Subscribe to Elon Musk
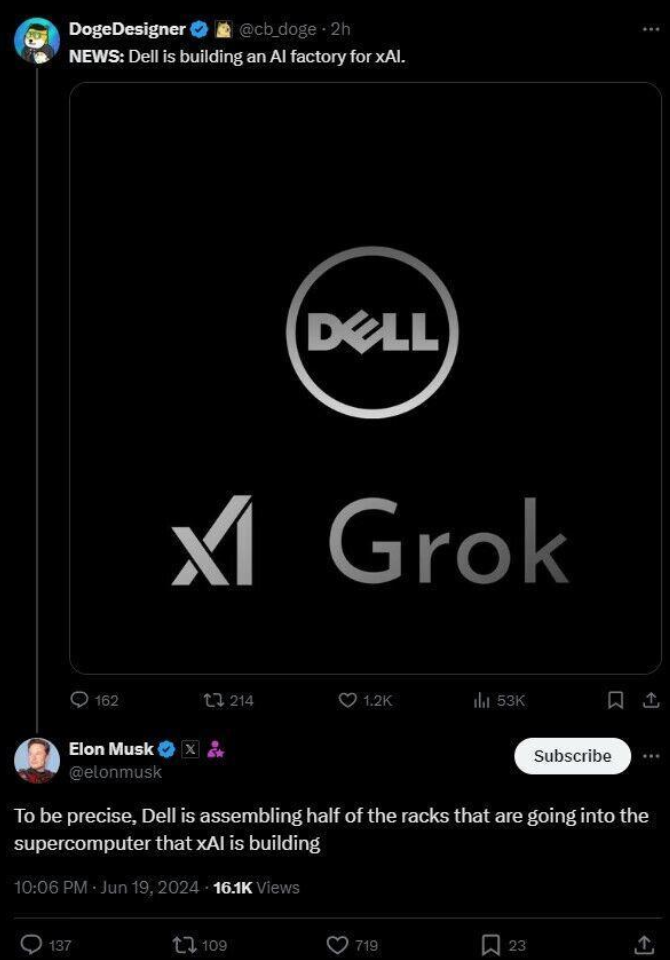The height and width of the screenshot is (960, 670). point(572,756)
